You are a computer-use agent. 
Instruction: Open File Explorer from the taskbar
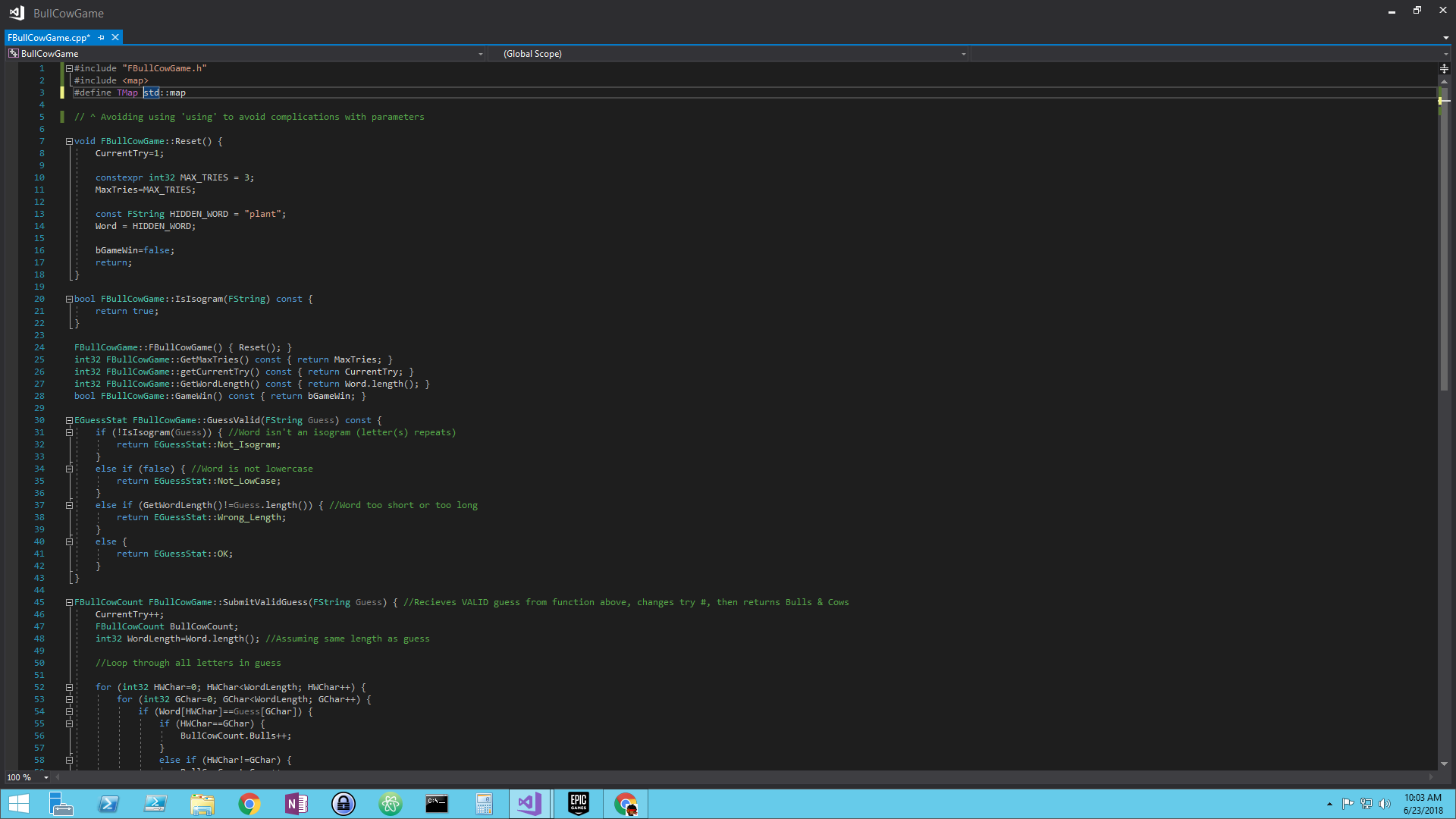point(202,804)
